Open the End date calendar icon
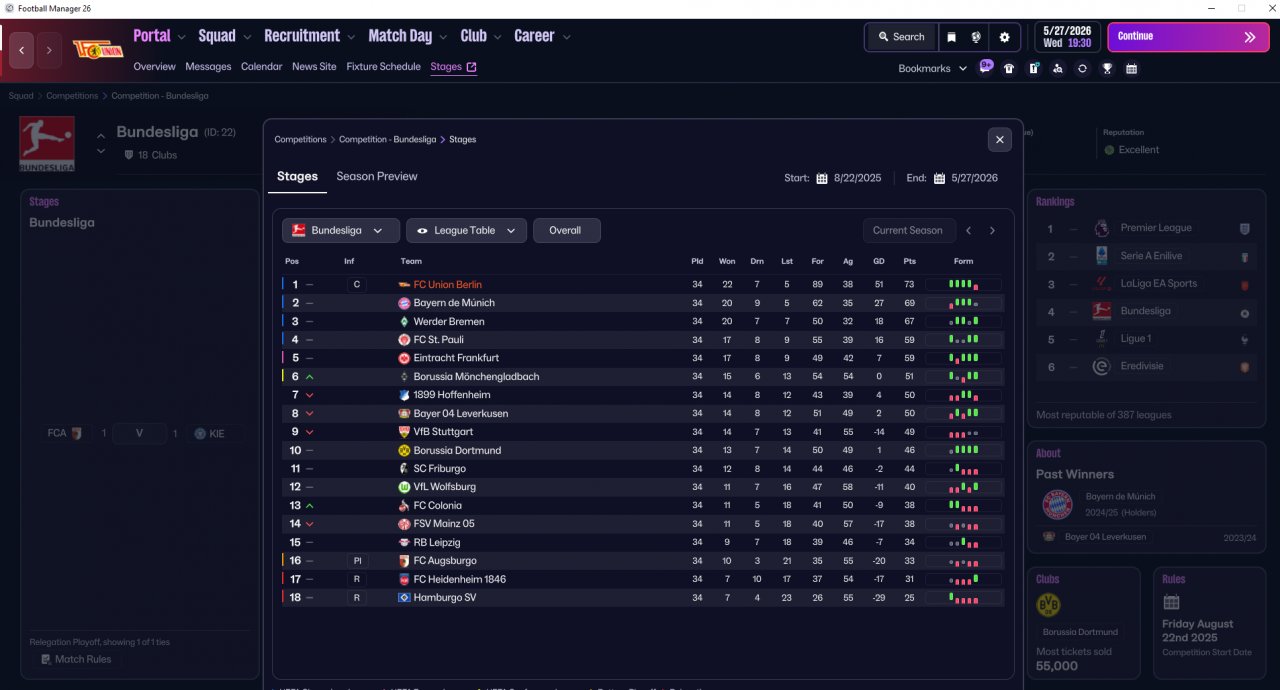Viewport: 1280px width, 690px height. pos(940,178)
